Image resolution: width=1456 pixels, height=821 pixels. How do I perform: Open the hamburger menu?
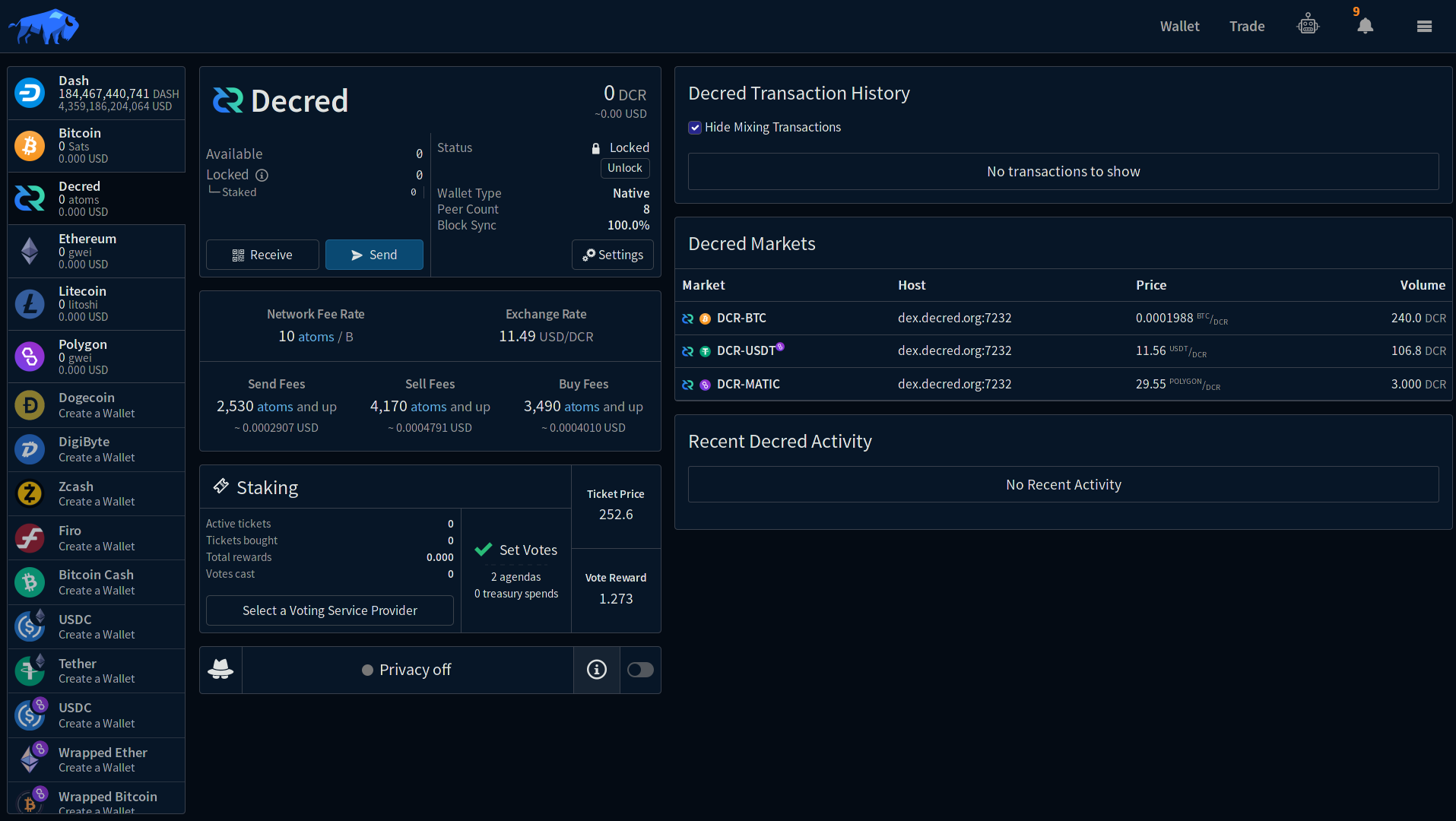[1424, 26]
